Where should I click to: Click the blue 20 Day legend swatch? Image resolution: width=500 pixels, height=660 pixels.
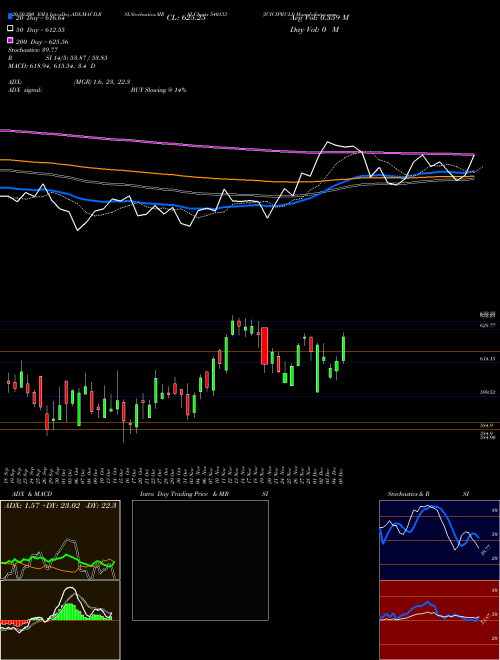coord(10,17)
